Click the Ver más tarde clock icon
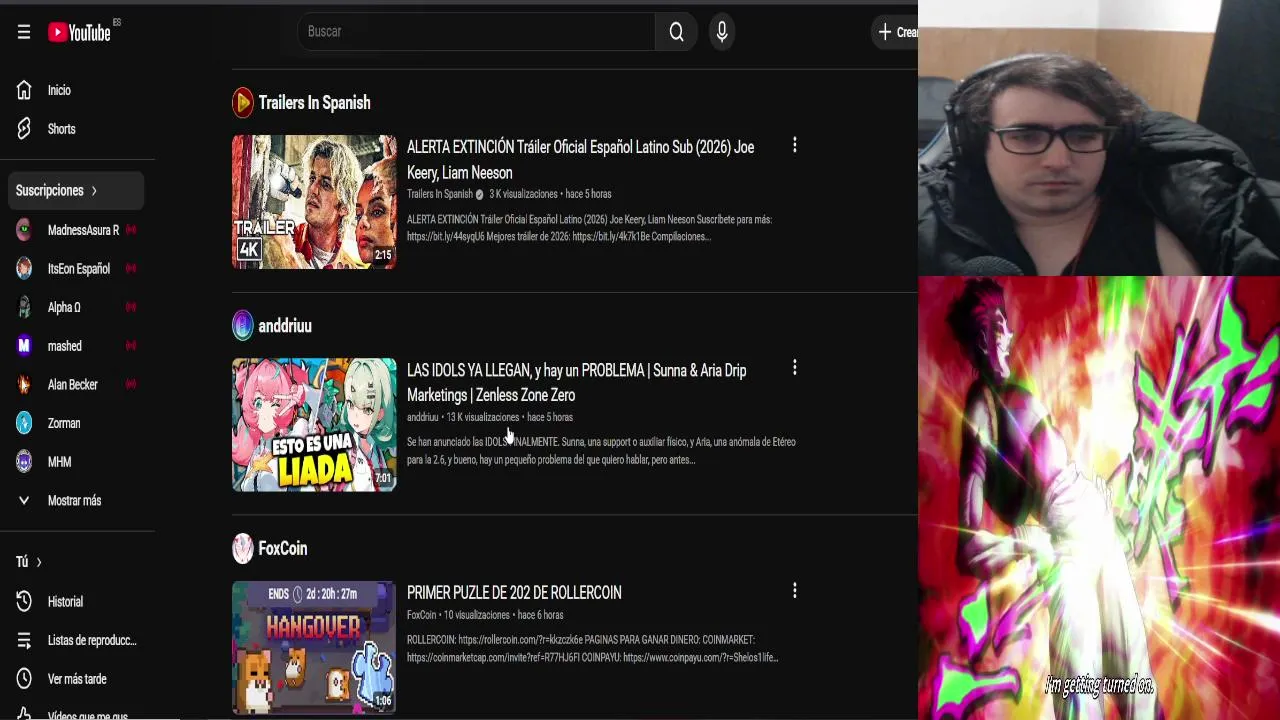Screen dimensions: 1280x720 24,679
